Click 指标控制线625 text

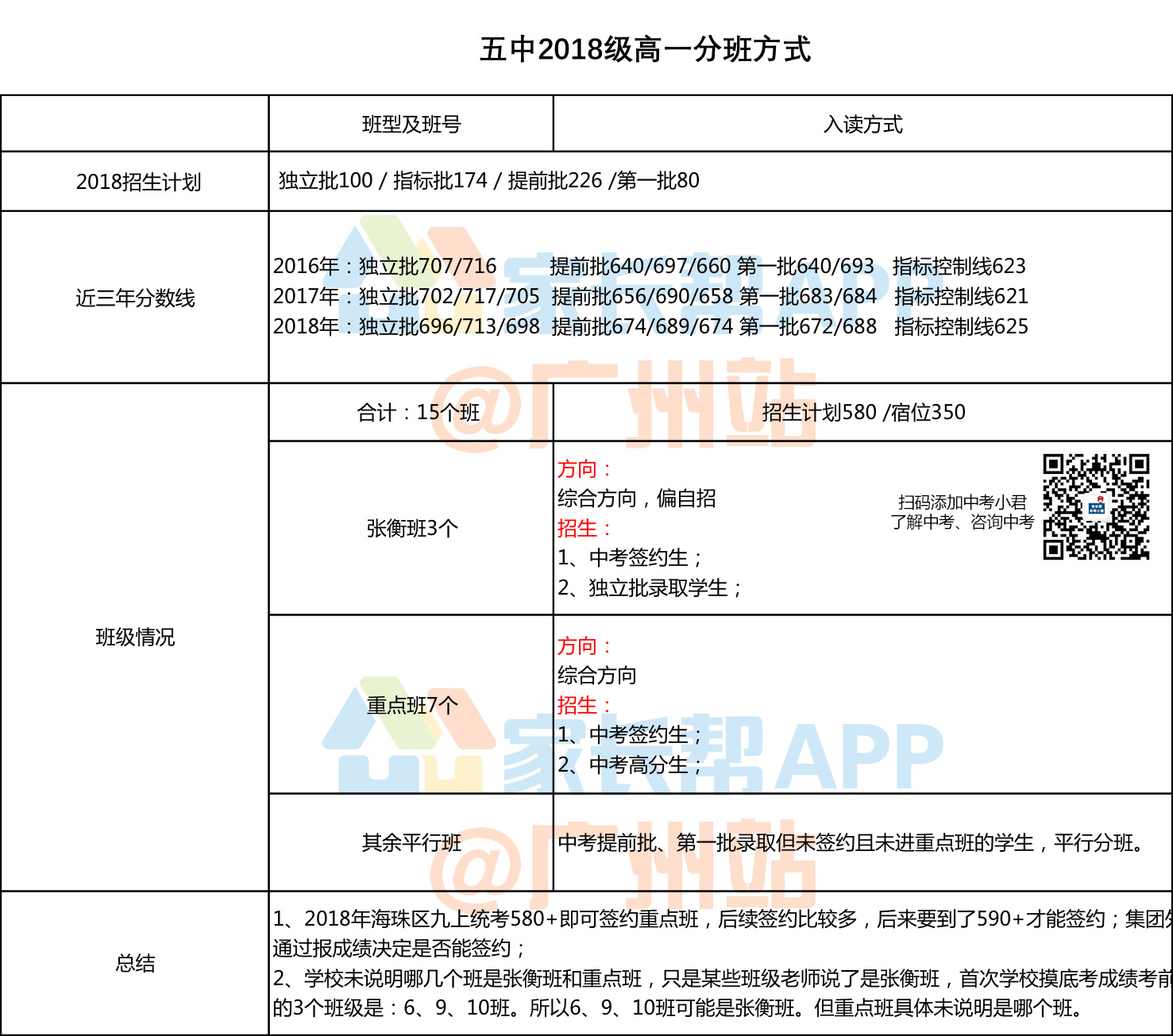(x=961, y=326)
